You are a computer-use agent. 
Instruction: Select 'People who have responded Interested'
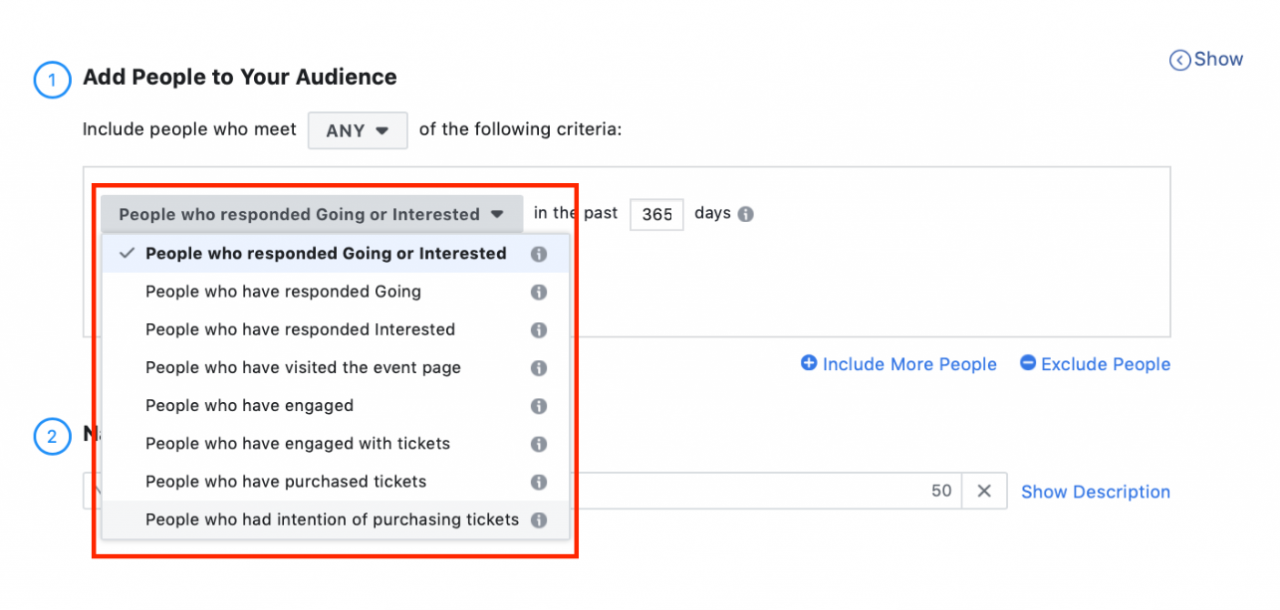[300, 330]
